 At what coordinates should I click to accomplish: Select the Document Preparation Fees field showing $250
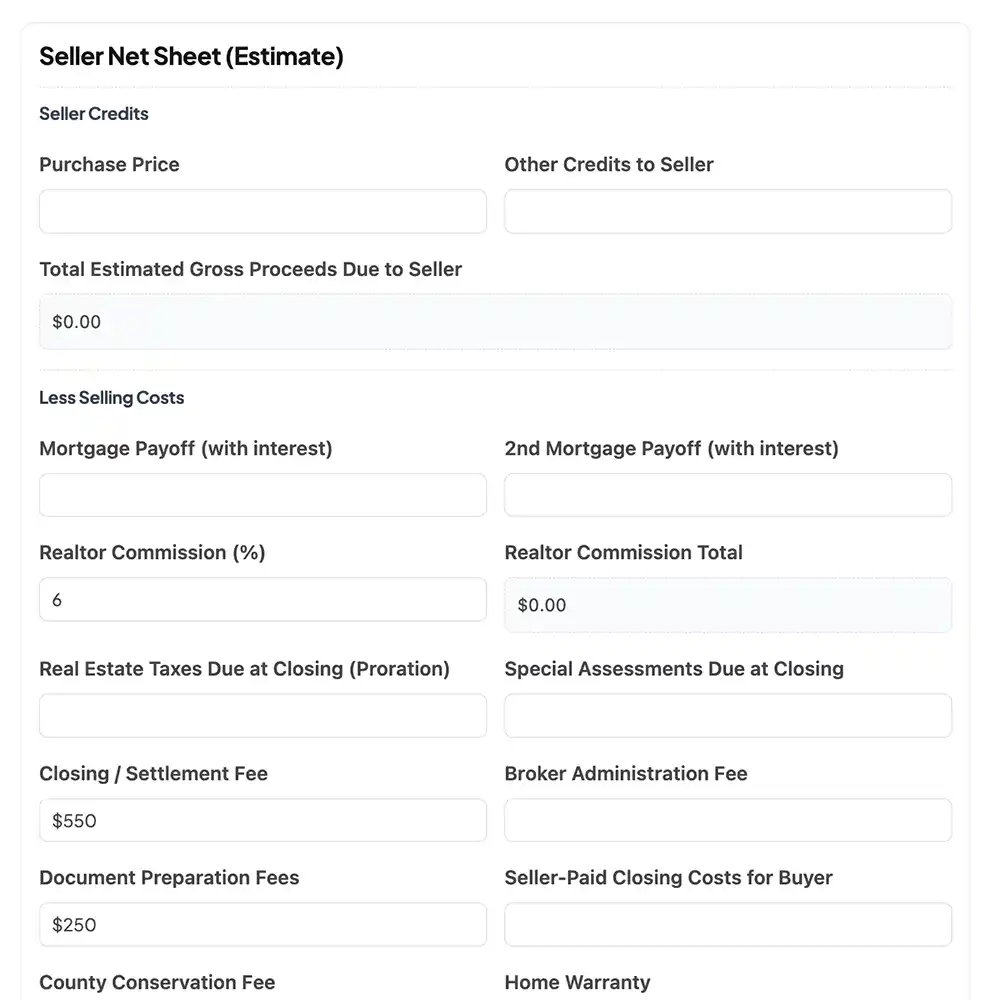(262, 924)
